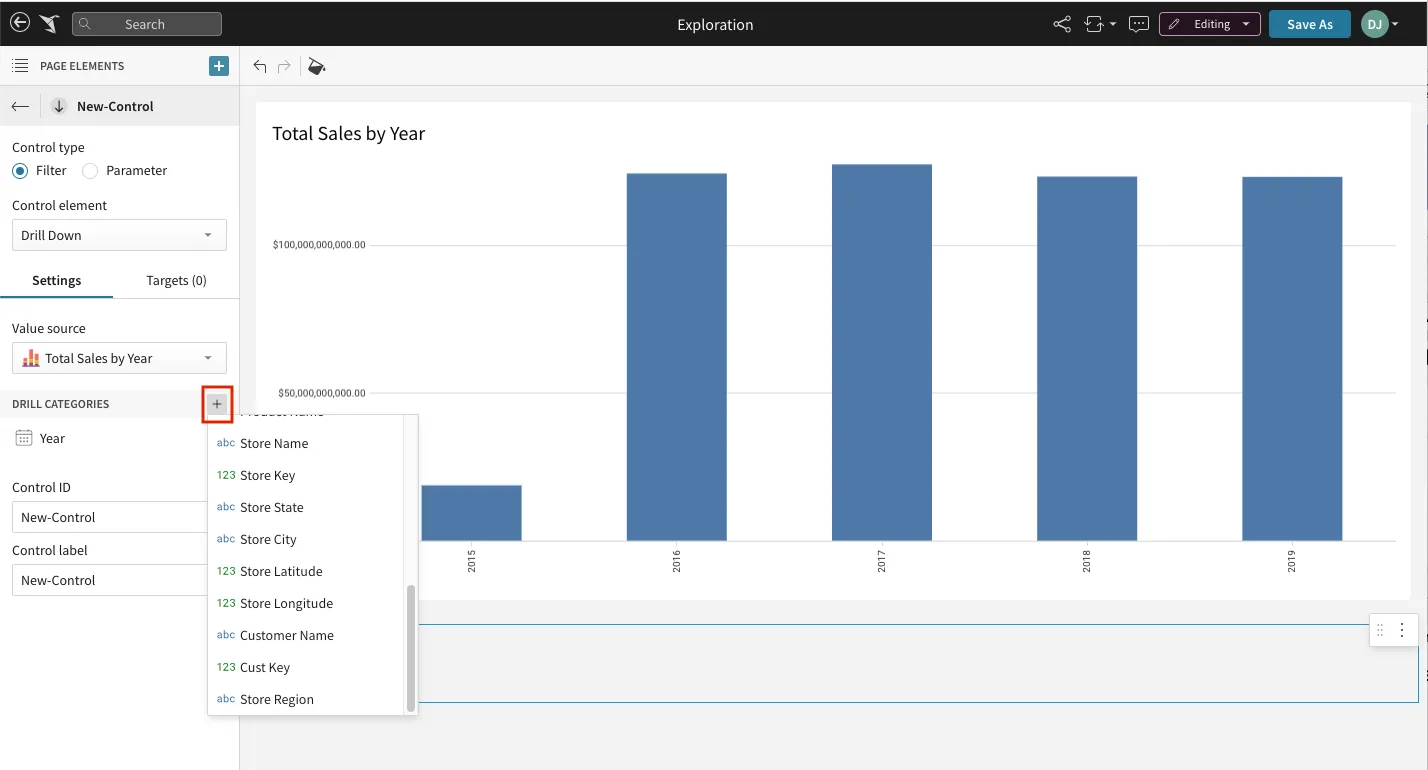Screen dimensions: 1428x770
Task: Click the column list scrollbar
Action: [x=410, y=648]
